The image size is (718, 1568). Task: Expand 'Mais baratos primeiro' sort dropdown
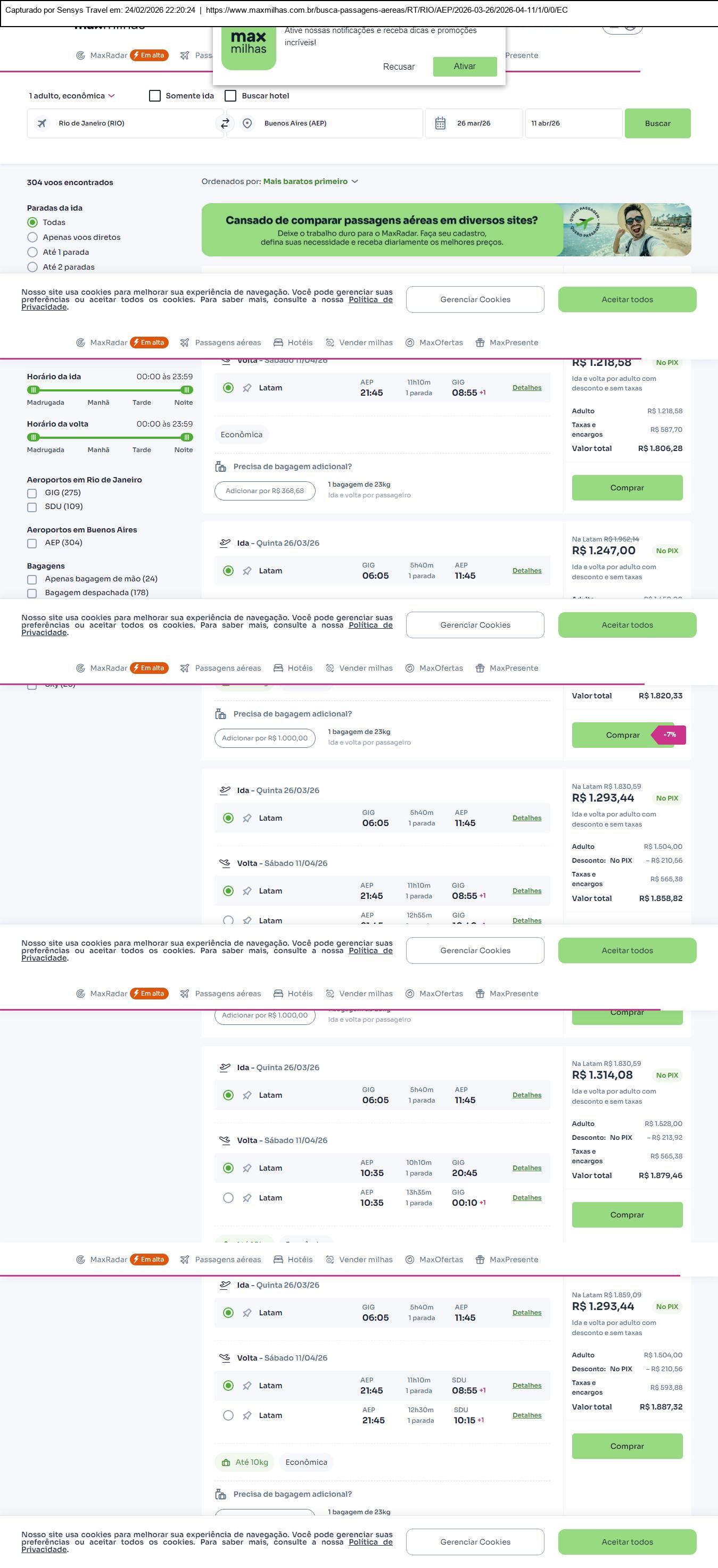[x=310, y=181]
